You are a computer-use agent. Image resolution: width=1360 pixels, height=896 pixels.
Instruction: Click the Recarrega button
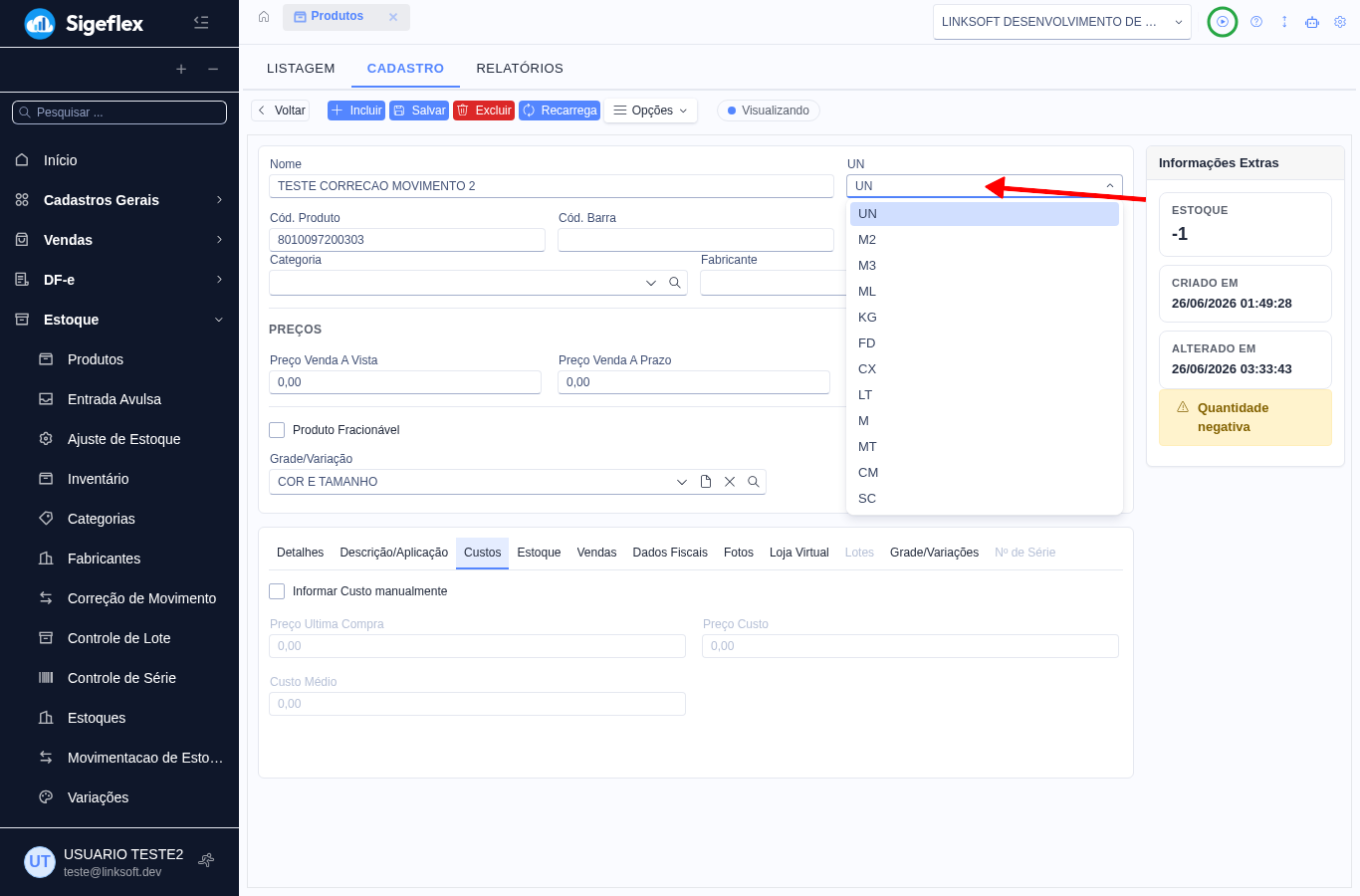point(560,111)
